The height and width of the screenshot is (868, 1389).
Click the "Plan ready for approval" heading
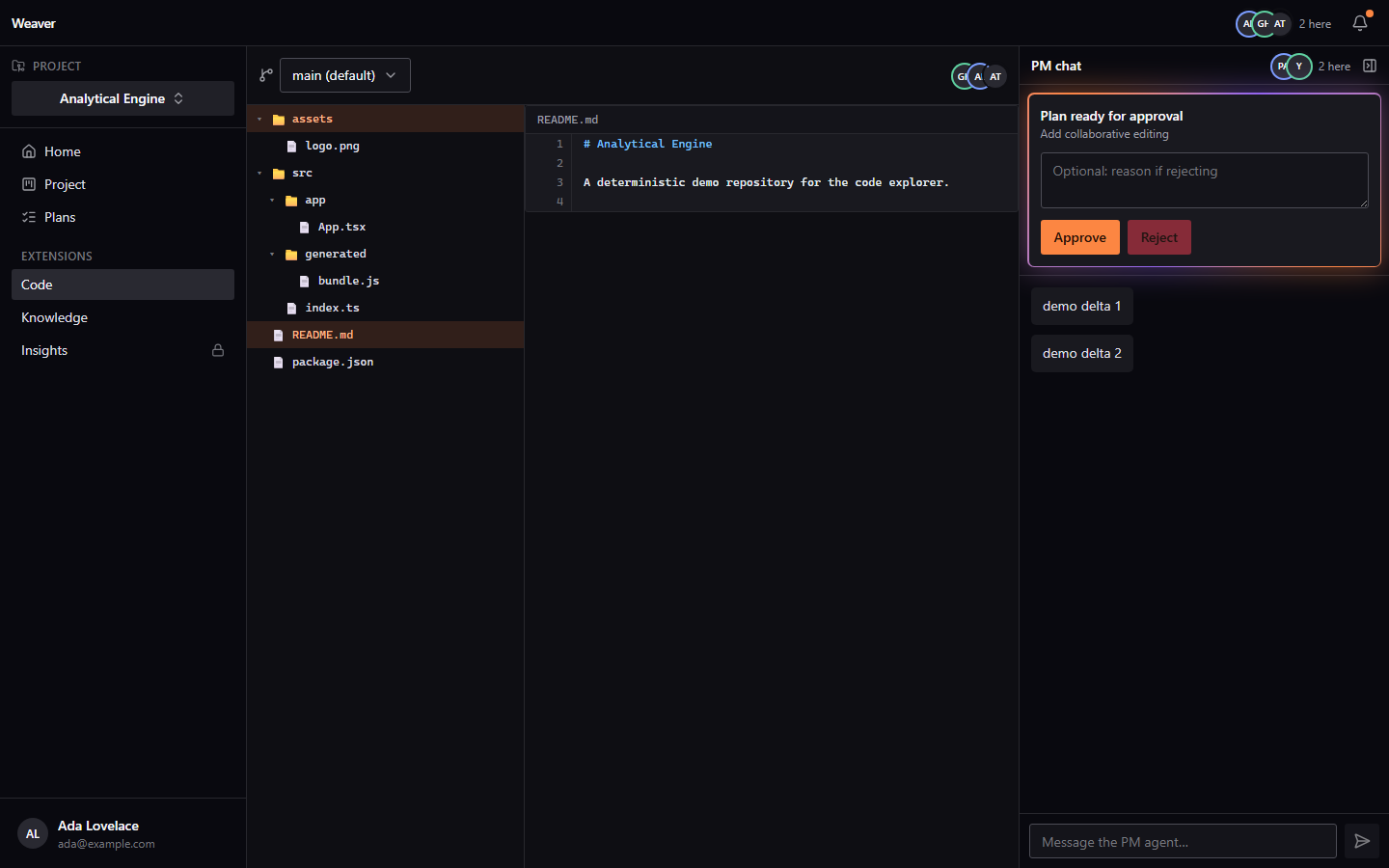(1111, 116)
